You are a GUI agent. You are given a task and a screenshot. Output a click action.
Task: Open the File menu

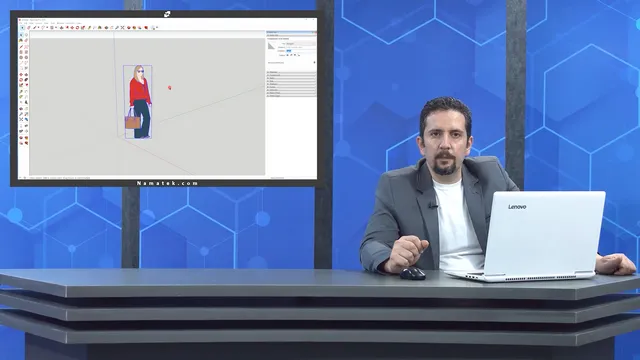click(21, 23)
